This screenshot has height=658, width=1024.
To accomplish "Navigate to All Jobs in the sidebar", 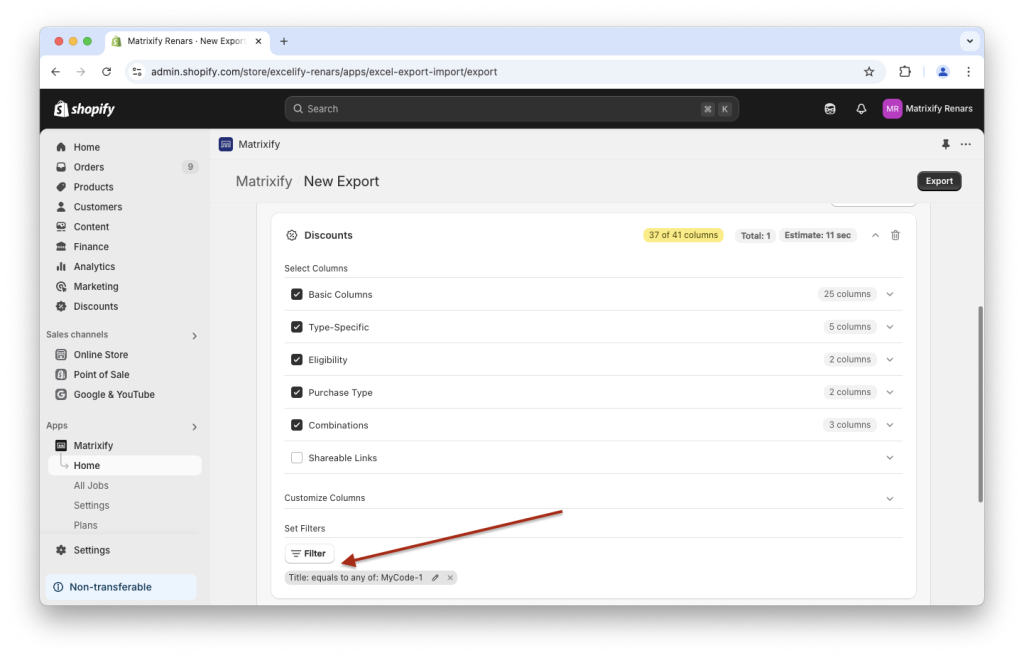I will (91, 485).
